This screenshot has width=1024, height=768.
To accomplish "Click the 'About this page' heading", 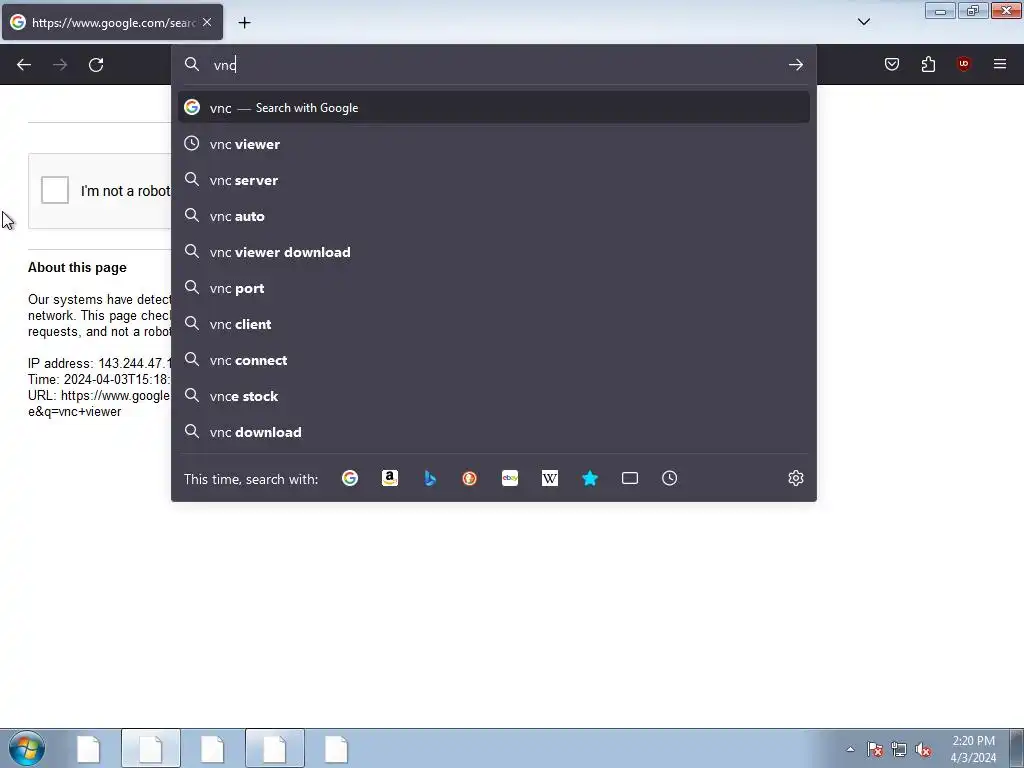I will point(77,267).
